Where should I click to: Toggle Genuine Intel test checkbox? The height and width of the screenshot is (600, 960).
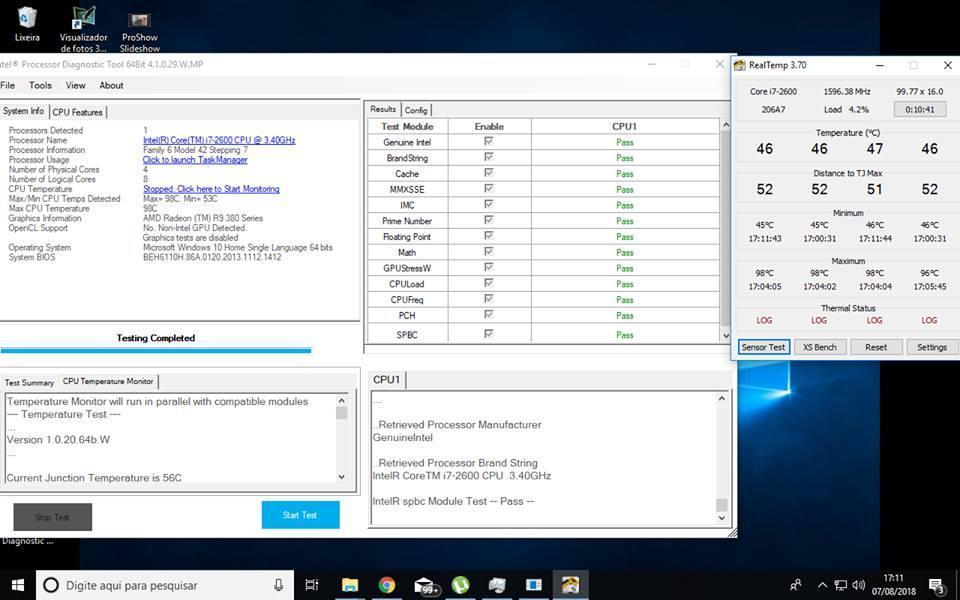coord(489,141)
